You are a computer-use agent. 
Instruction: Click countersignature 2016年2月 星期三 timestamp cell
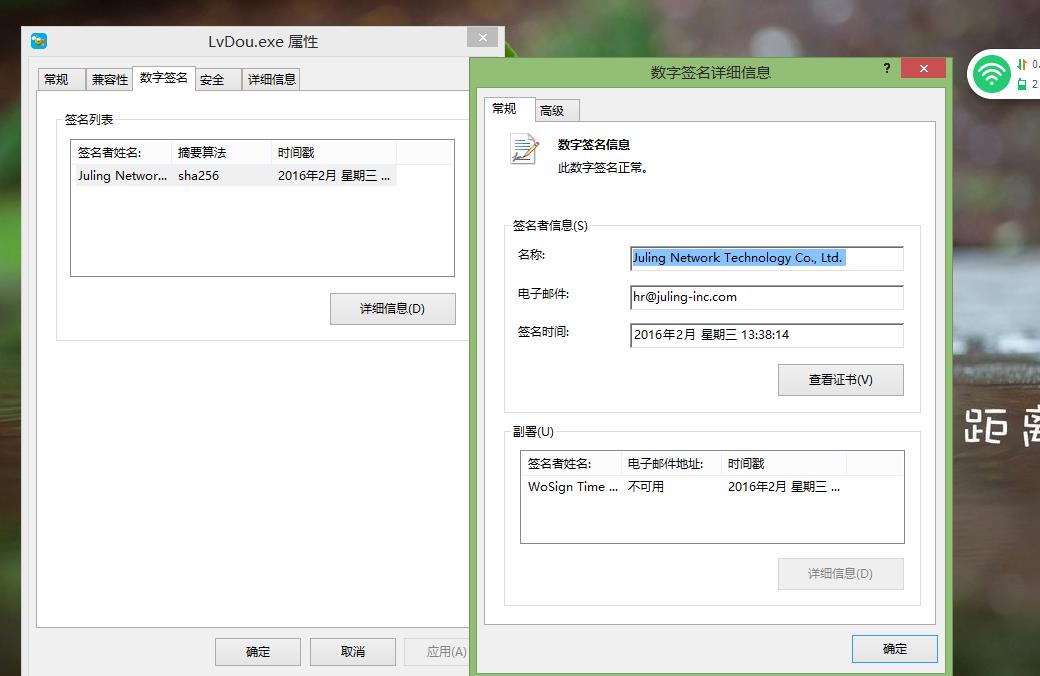coord(784,486)
